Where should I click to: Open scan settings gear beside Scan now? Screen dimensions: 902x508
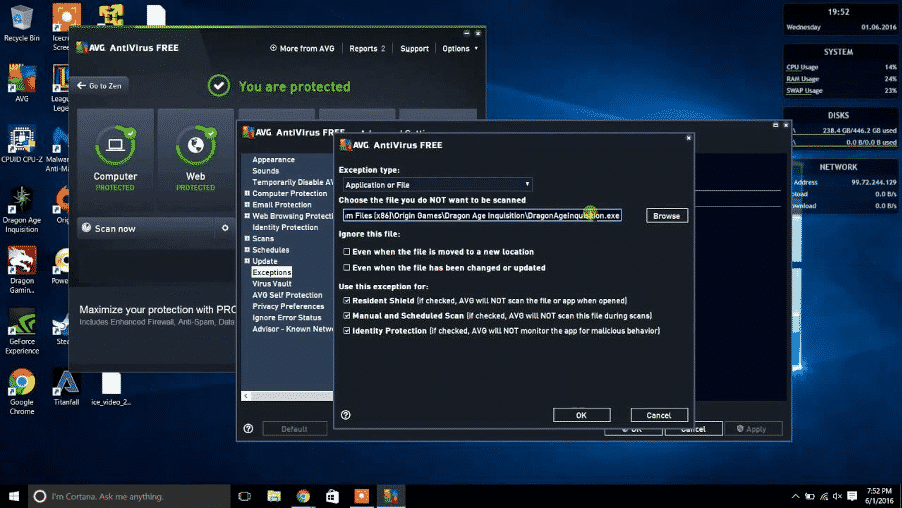(225, 228)
